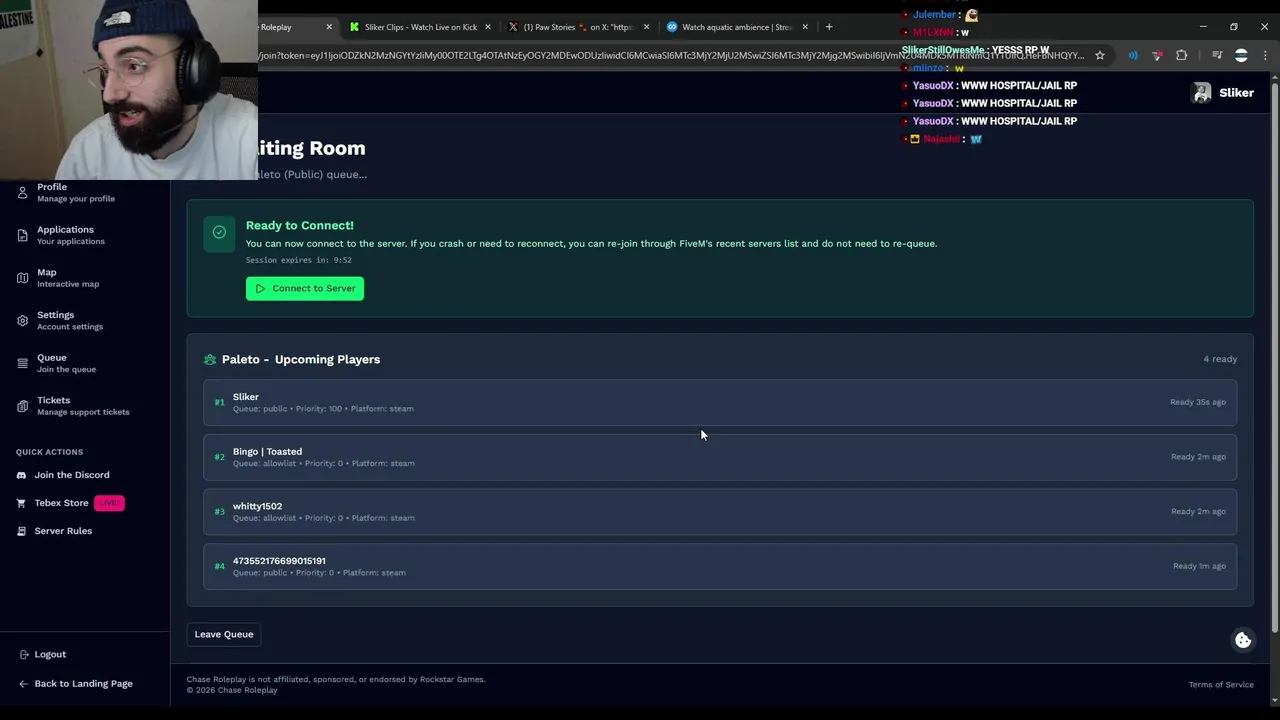Click the '4 ready' count text
Viewport: 1280px width, 720px height.
[1220, 359]
